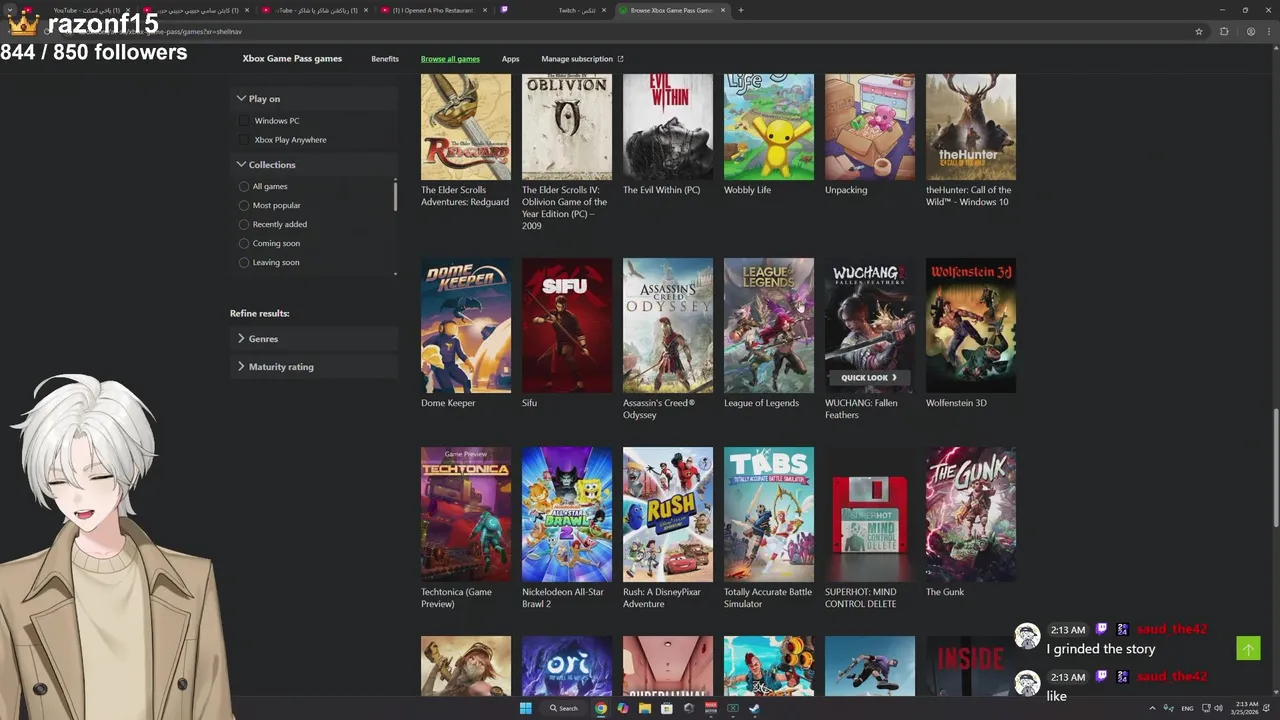Open the Wobbly Life cover art
Image resolution: width=1280 pixels, height=720 pixels.
tap(769, 127)
